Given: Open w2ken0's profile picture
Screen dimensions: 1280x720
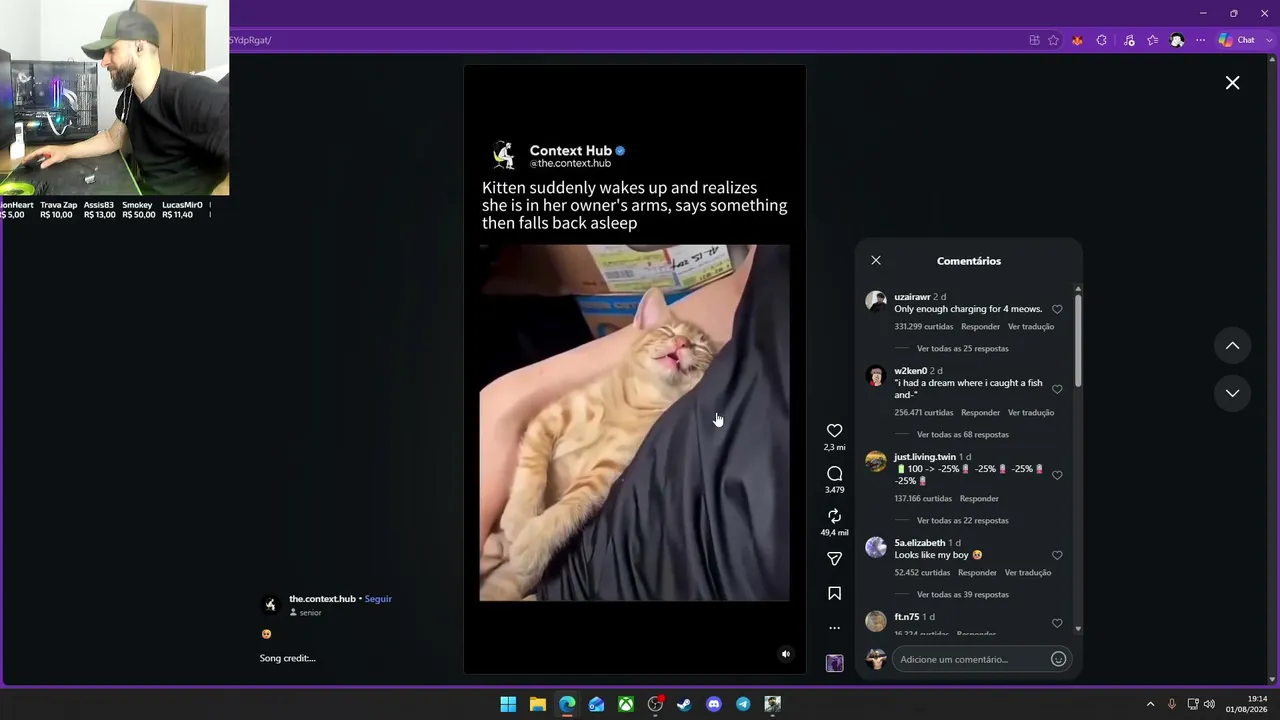Looking at the screenshot, I should tap(876, 376).
